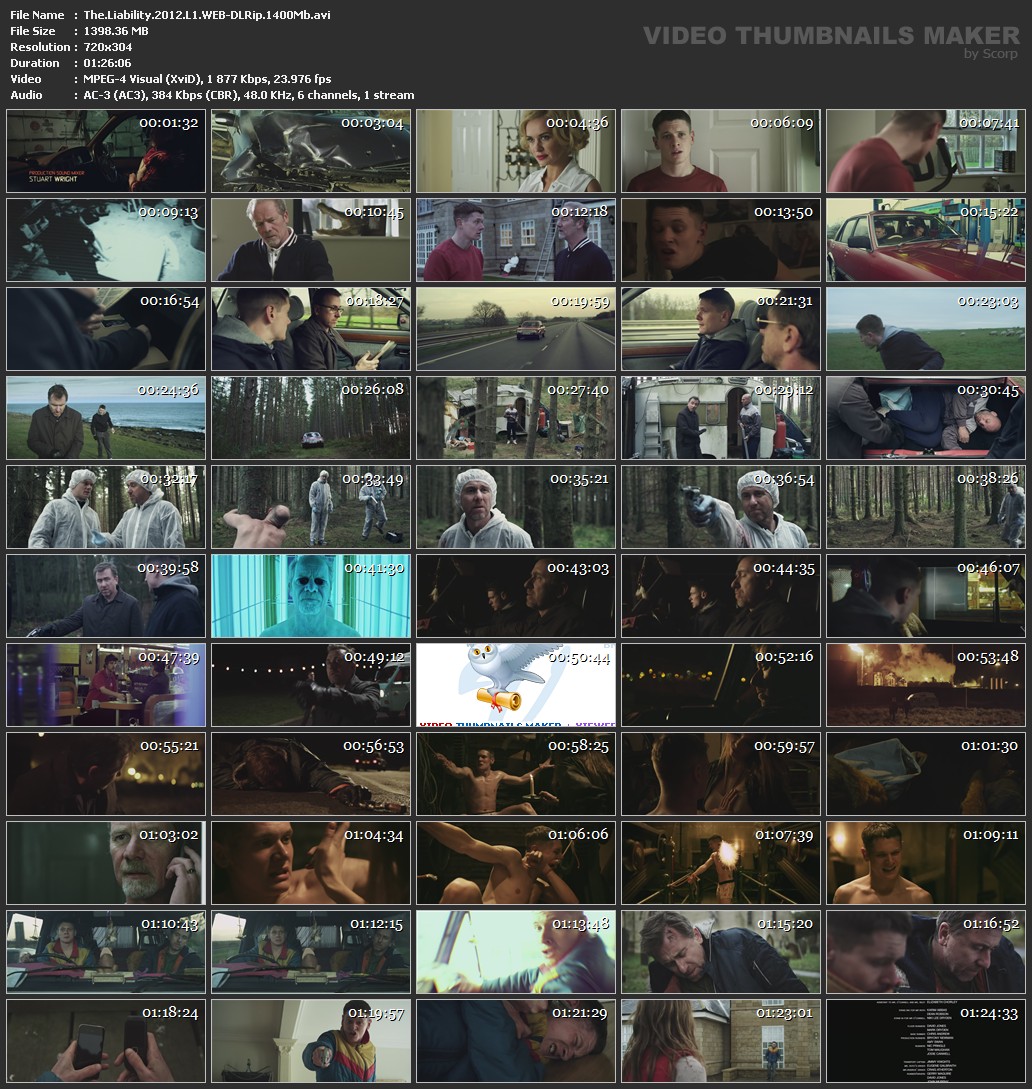Open the blonde woman thumbnail at 00:04:36
This screenshot has width=1032, height=1089.
point(516,151)
